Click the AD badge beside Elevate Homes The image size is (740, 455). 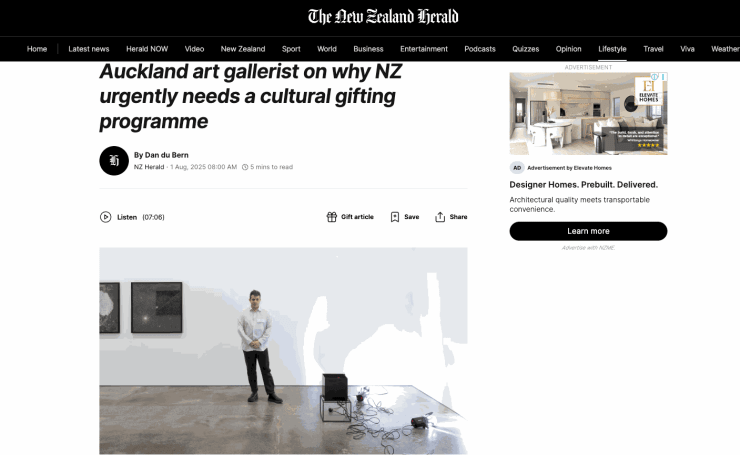click(517, 168)
